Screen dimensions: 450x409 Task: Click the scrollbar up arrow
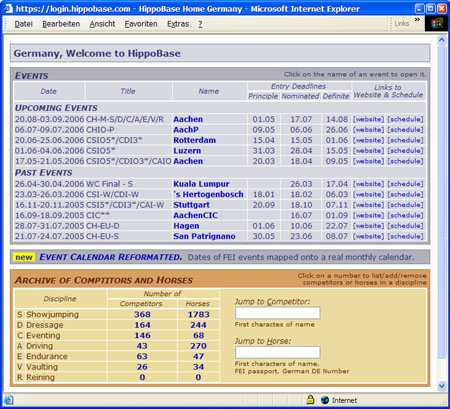[442, 40]
